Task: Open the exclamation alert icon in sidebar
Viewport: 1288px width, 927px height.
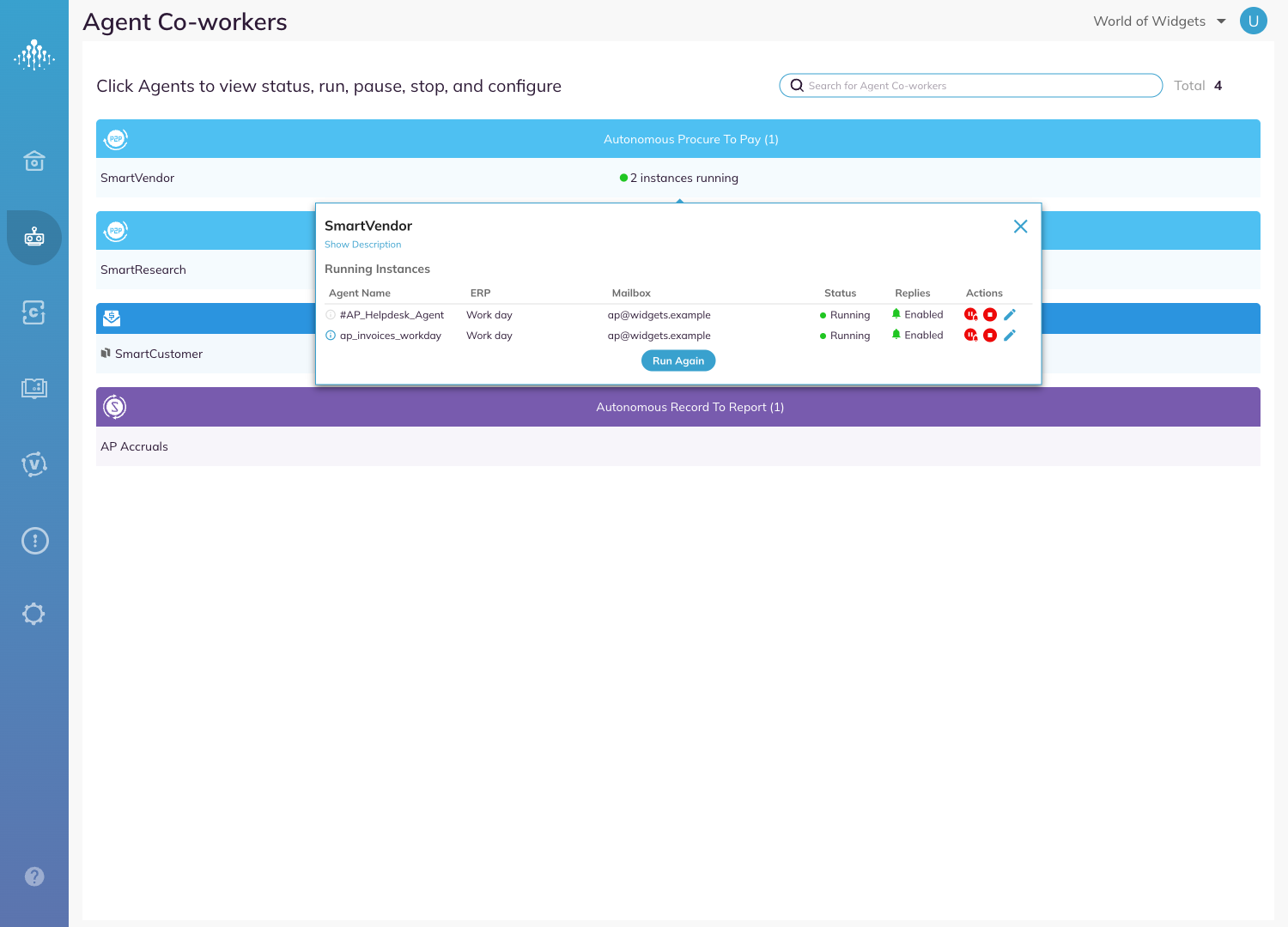Action: (34, 541)
